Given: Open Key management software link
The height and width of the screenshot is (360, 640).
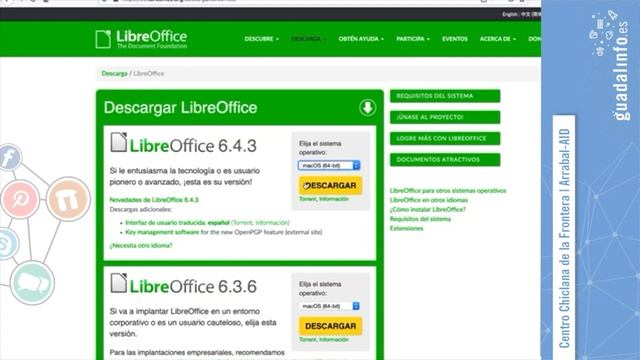Looking at the screenshot, I should click(x=162, y=232).
